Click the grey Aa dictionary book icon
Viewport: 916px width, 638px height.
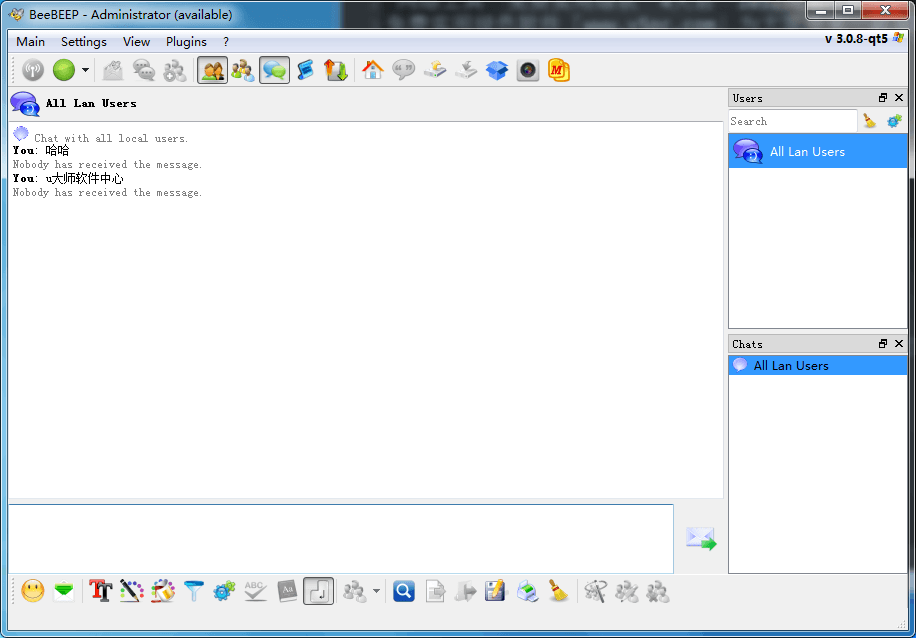[x=287, y=591]
